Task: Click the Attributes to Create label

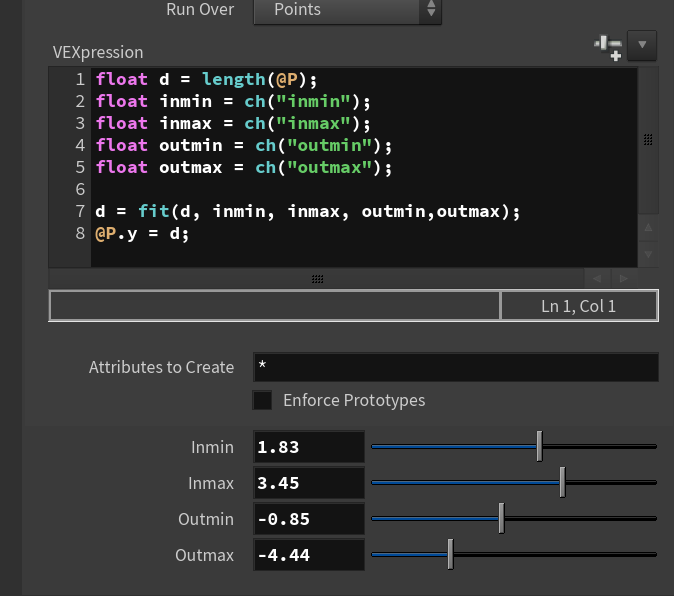Action: click(161, 367)
